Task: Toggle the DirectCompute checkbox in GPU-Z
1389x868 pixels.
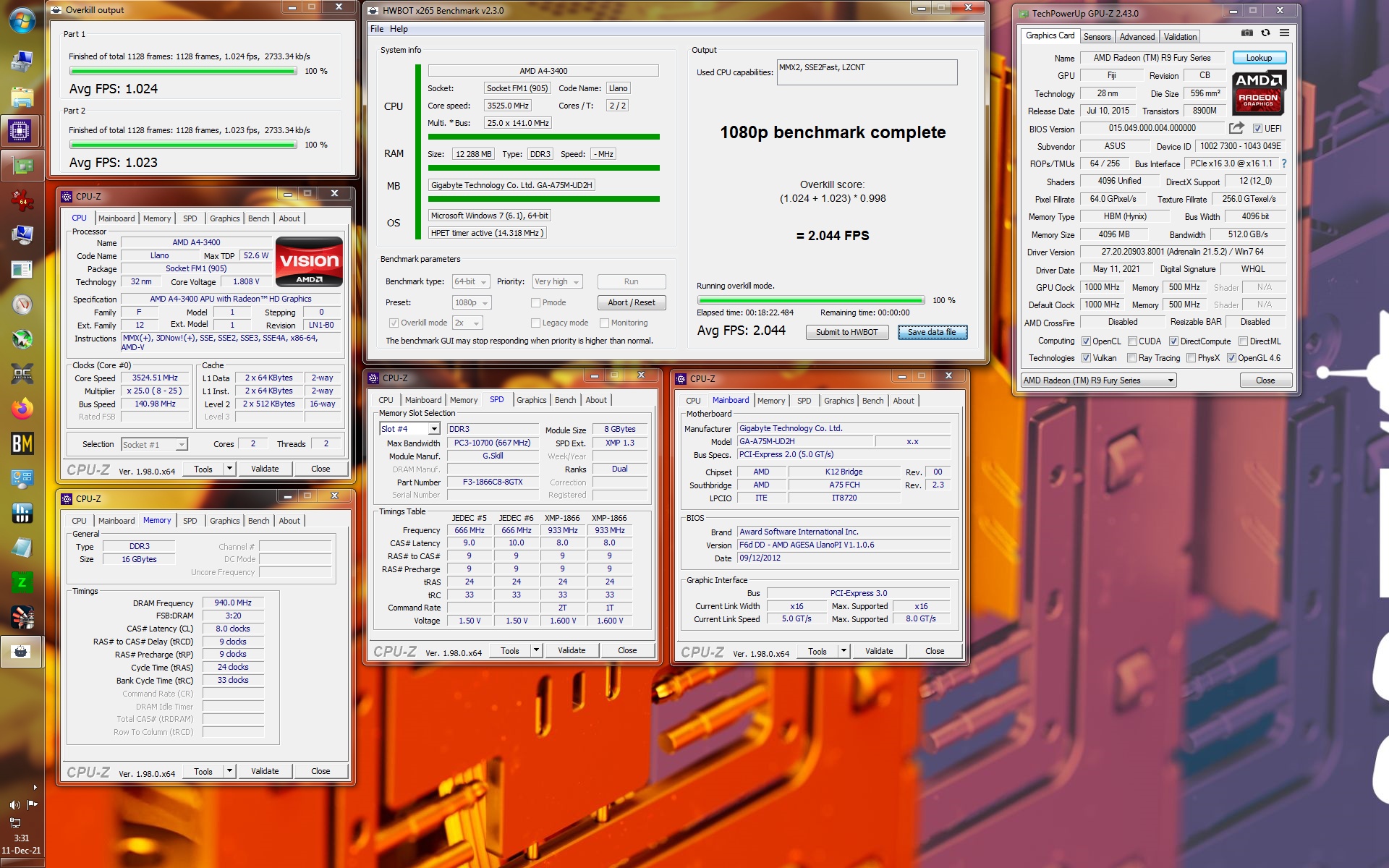Action: tap(1173, 341)
